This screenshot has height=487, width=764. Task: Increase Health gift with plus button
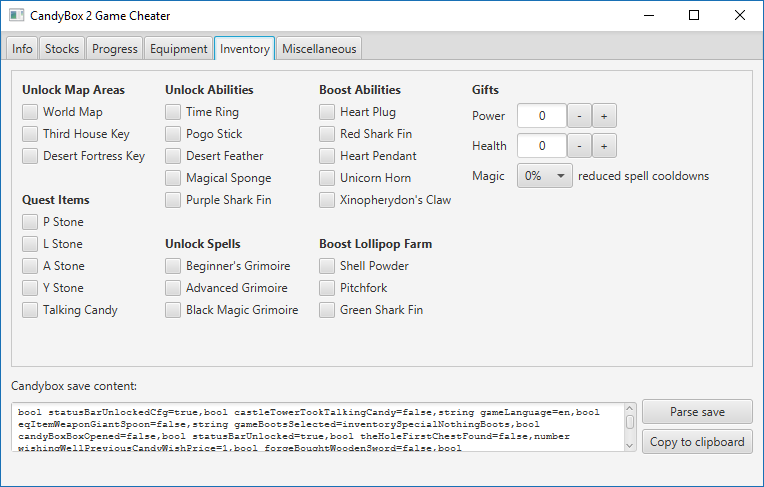click(x=604, y=146)
